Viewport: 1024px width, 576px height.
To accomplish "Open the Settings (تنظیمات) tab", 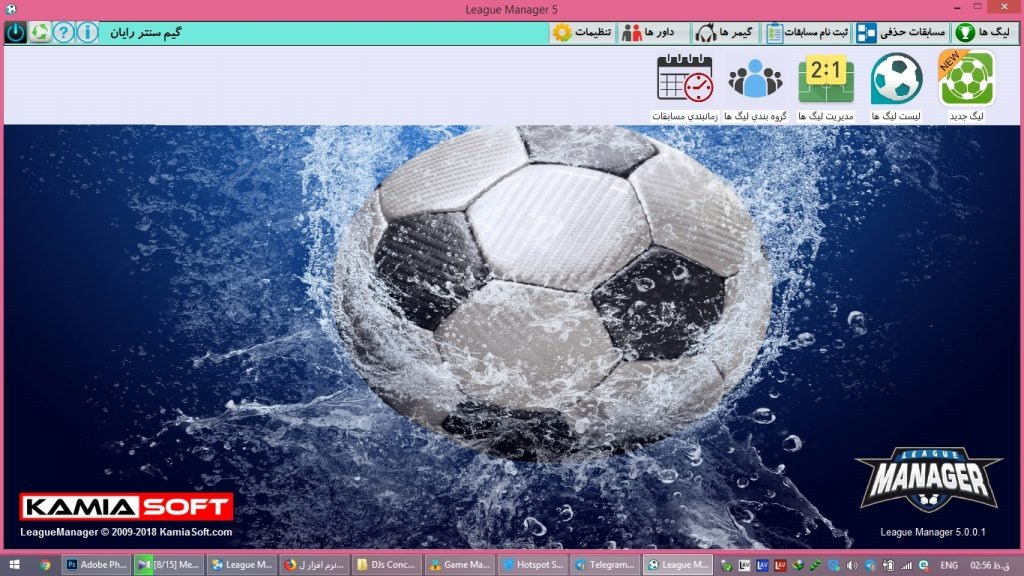I will click(x=582, y=32).
